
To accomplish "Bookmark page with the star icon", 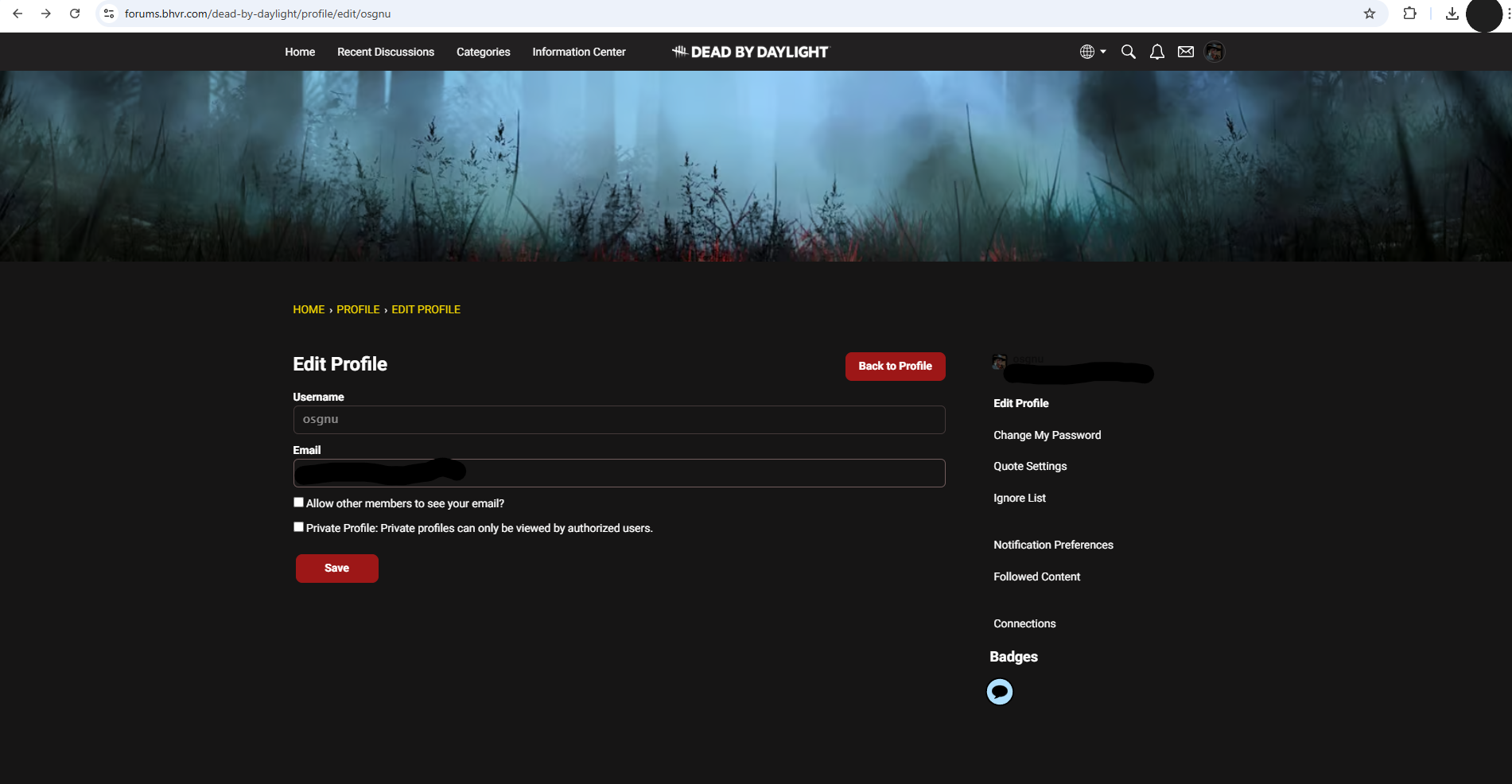I will coord(1370,14).
